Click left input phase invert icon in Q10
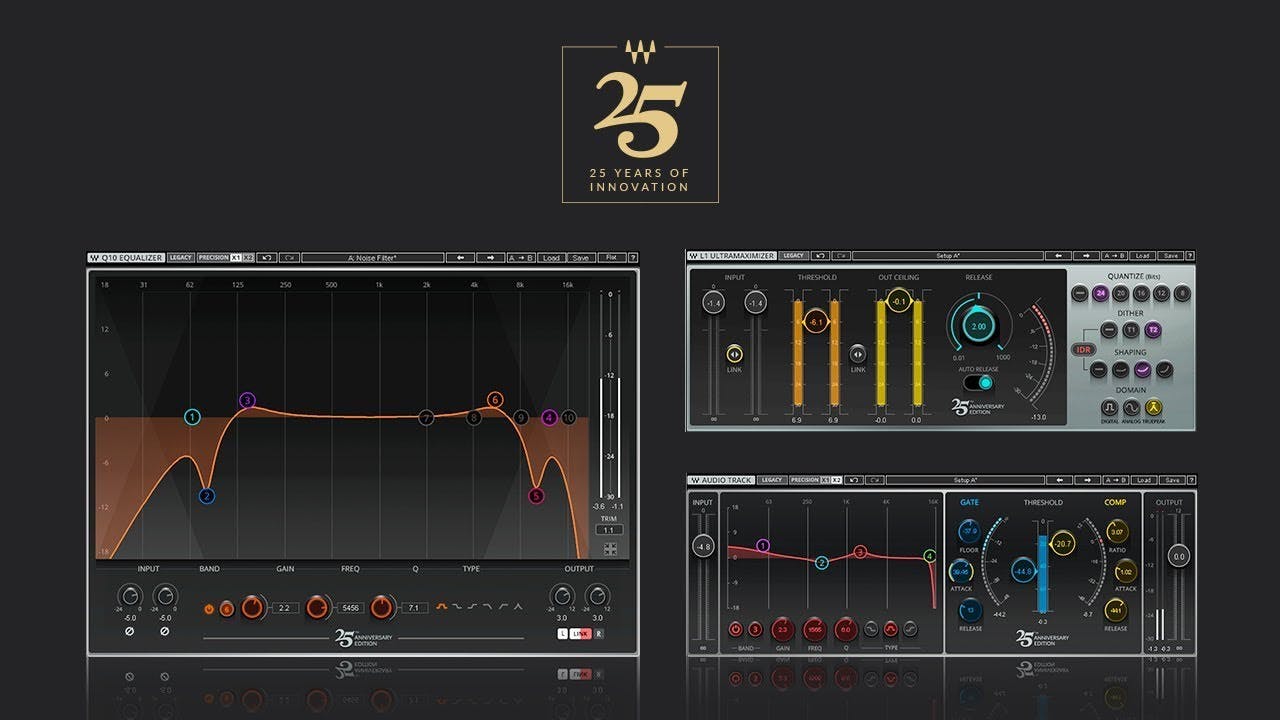 129,631
